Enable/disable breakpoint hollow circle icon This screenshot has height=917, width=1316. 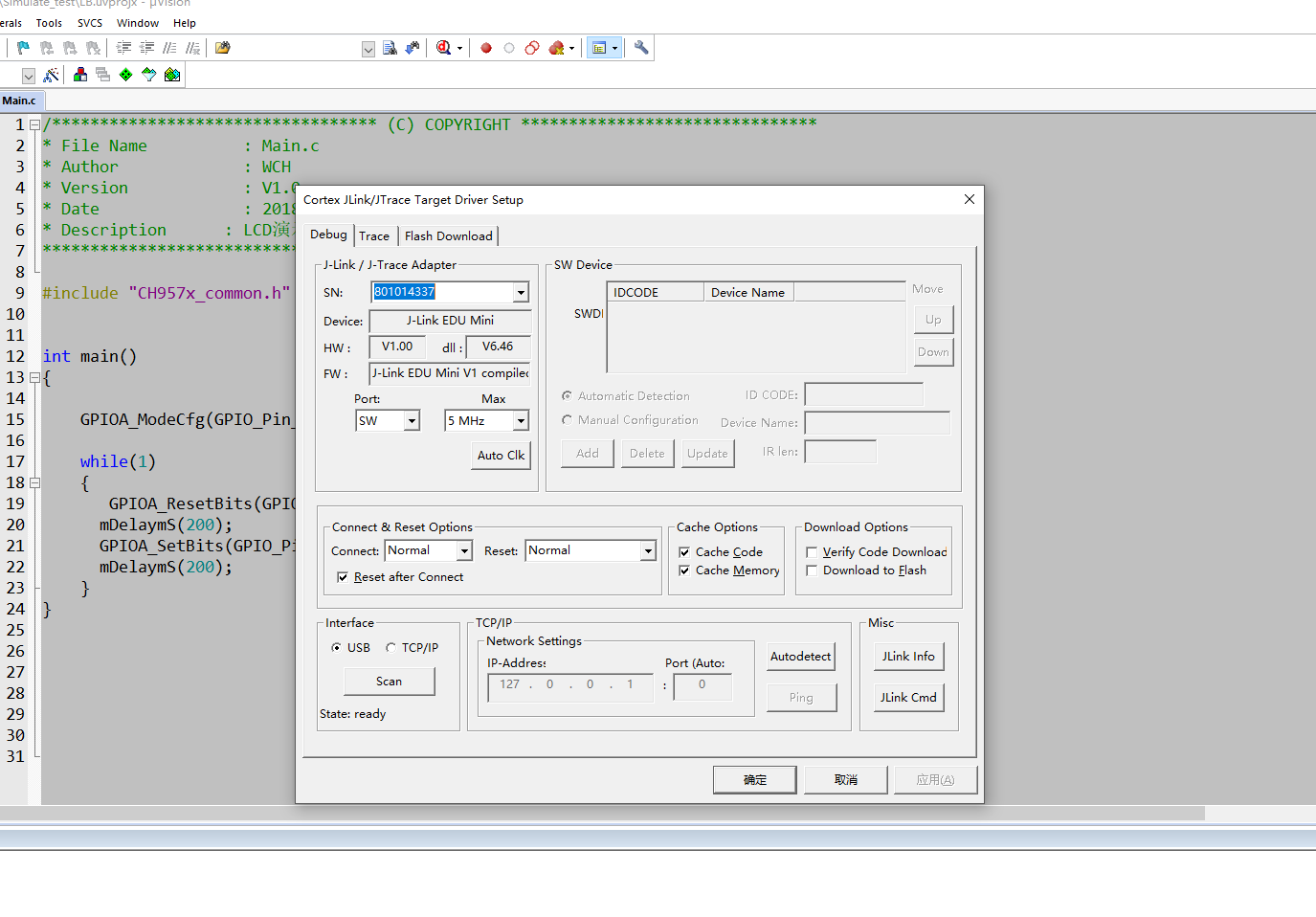pos(509,48)
